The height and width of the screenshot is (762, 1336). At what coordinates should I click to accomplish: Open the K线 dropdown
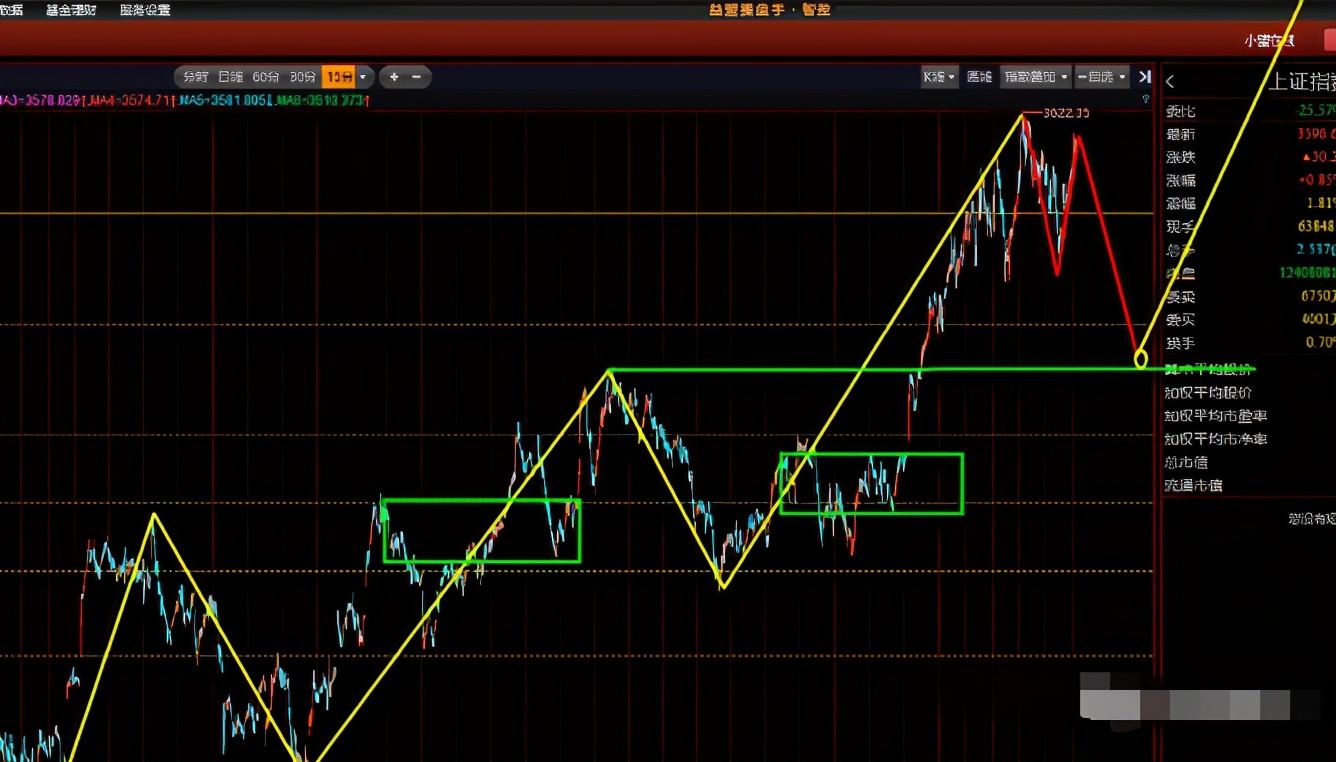click(939, 77)
